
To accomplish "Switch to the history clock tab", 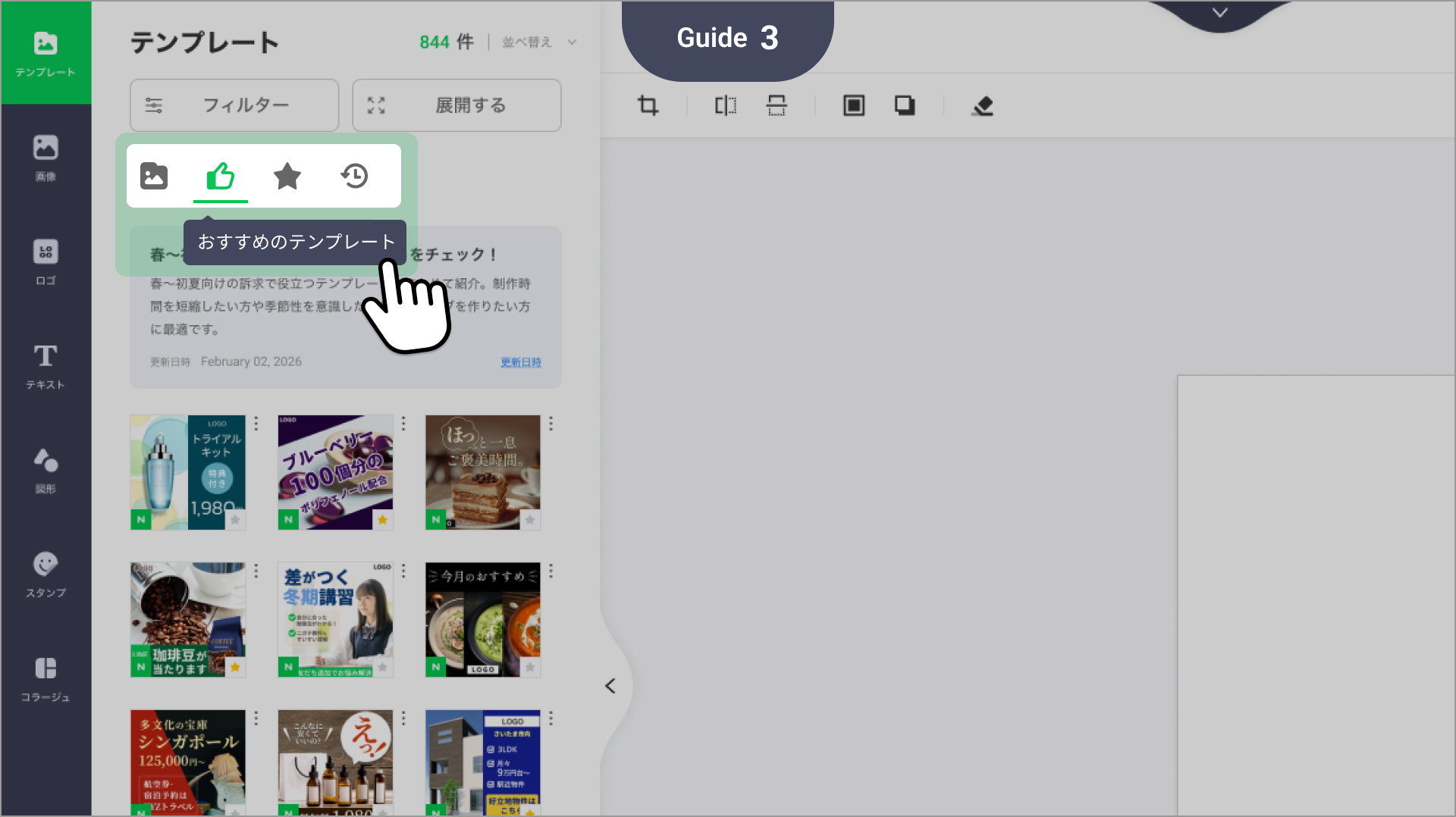I will pyautogui.click(x=354, y=176).
